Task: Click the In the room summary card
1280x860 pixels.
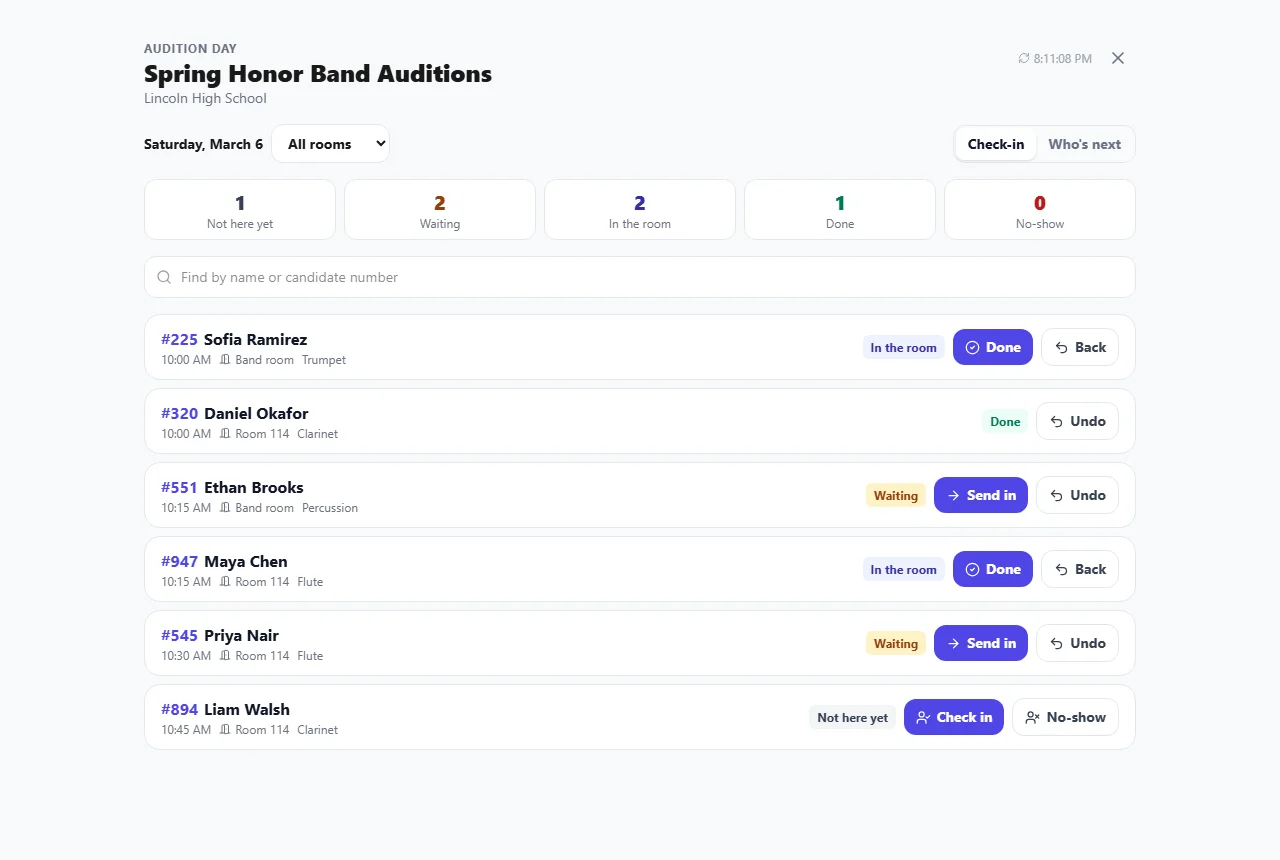Action: tap(640, 210)
